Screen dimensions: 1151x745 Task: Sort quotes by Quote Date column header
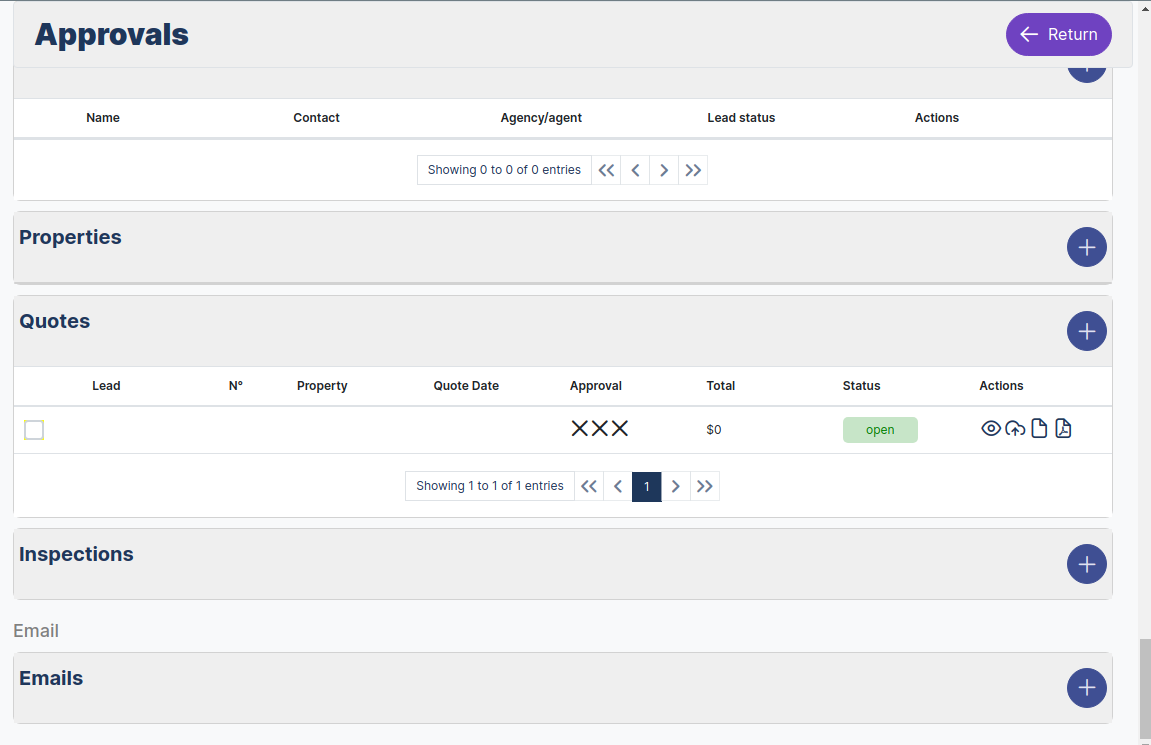[466, 386]
